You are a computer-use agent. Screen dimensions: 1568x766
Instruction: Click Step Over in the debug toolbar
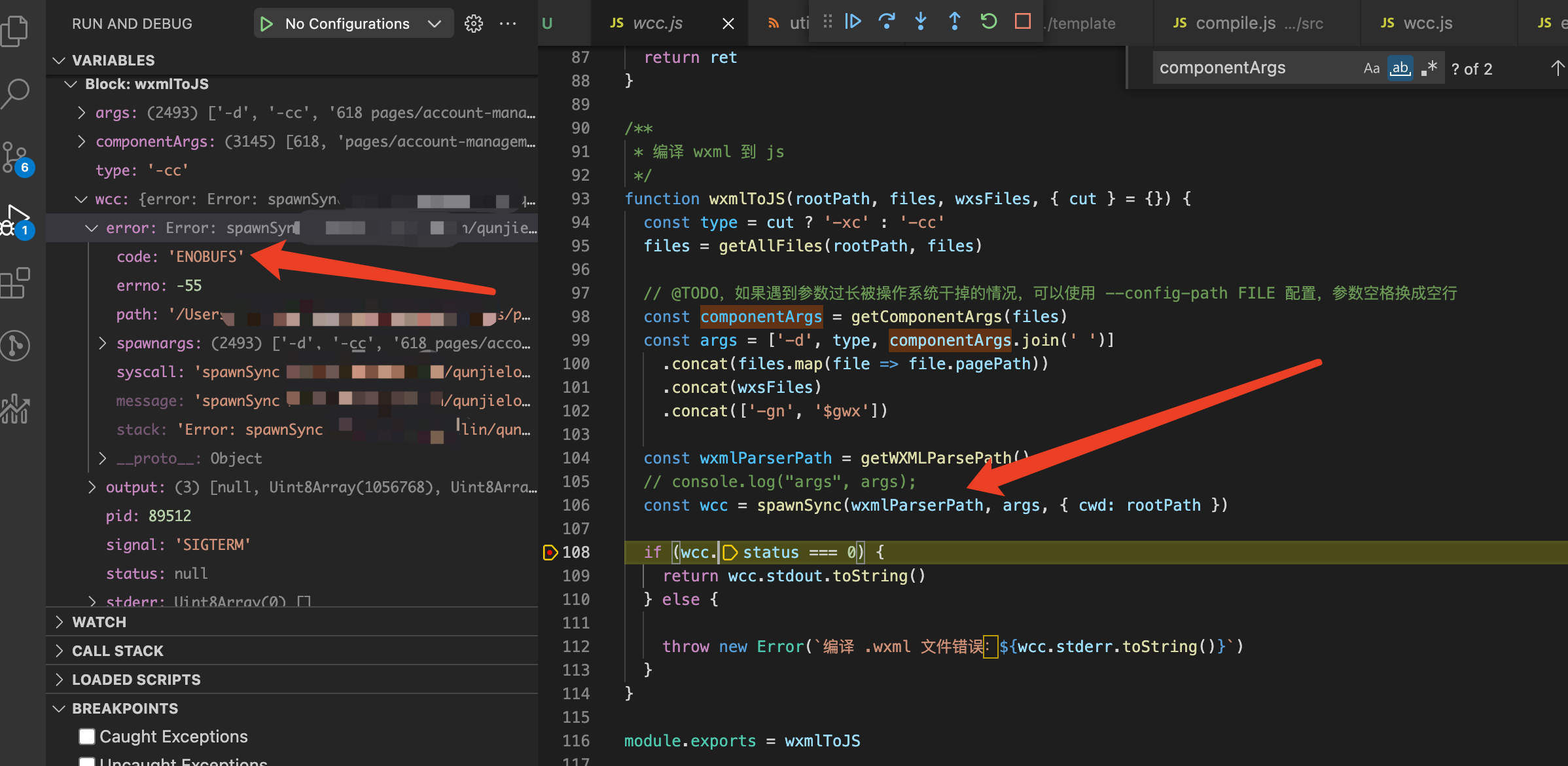(x=887, y=22)
